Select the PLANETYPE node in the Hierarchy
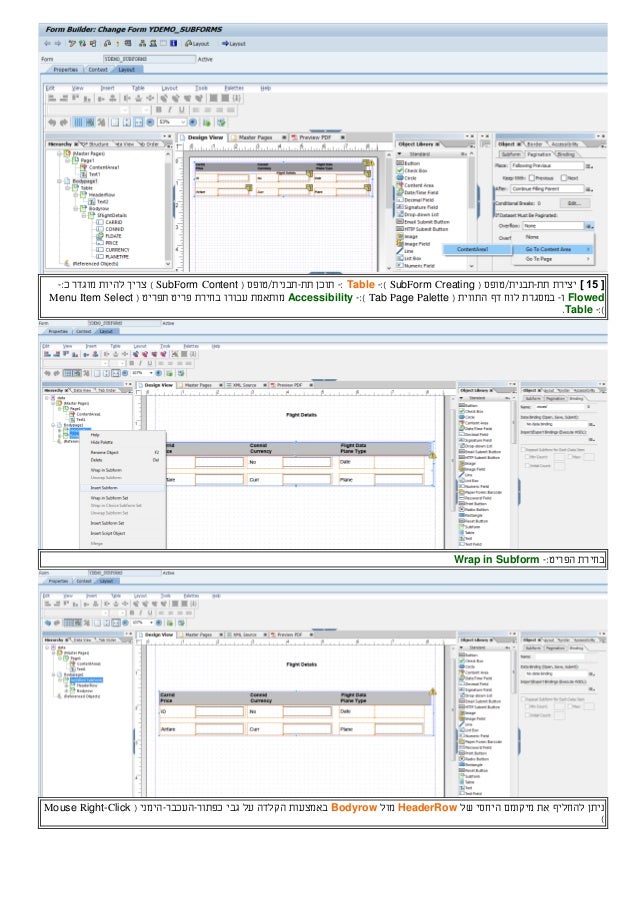Screen dimensions: 638x903 click(117, 255)
